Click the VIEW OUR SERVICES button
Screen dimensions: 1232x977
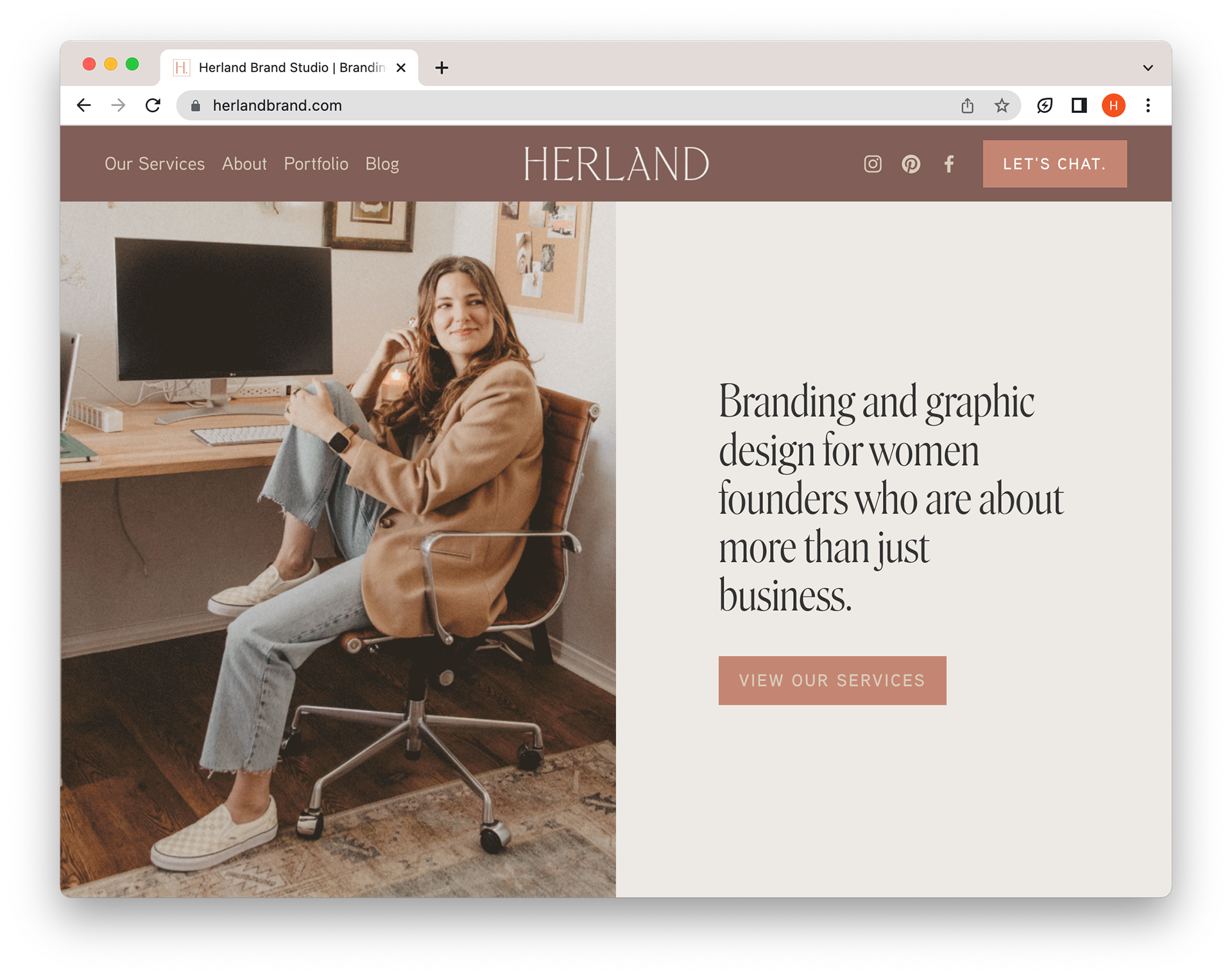click(x=832, y=680)
